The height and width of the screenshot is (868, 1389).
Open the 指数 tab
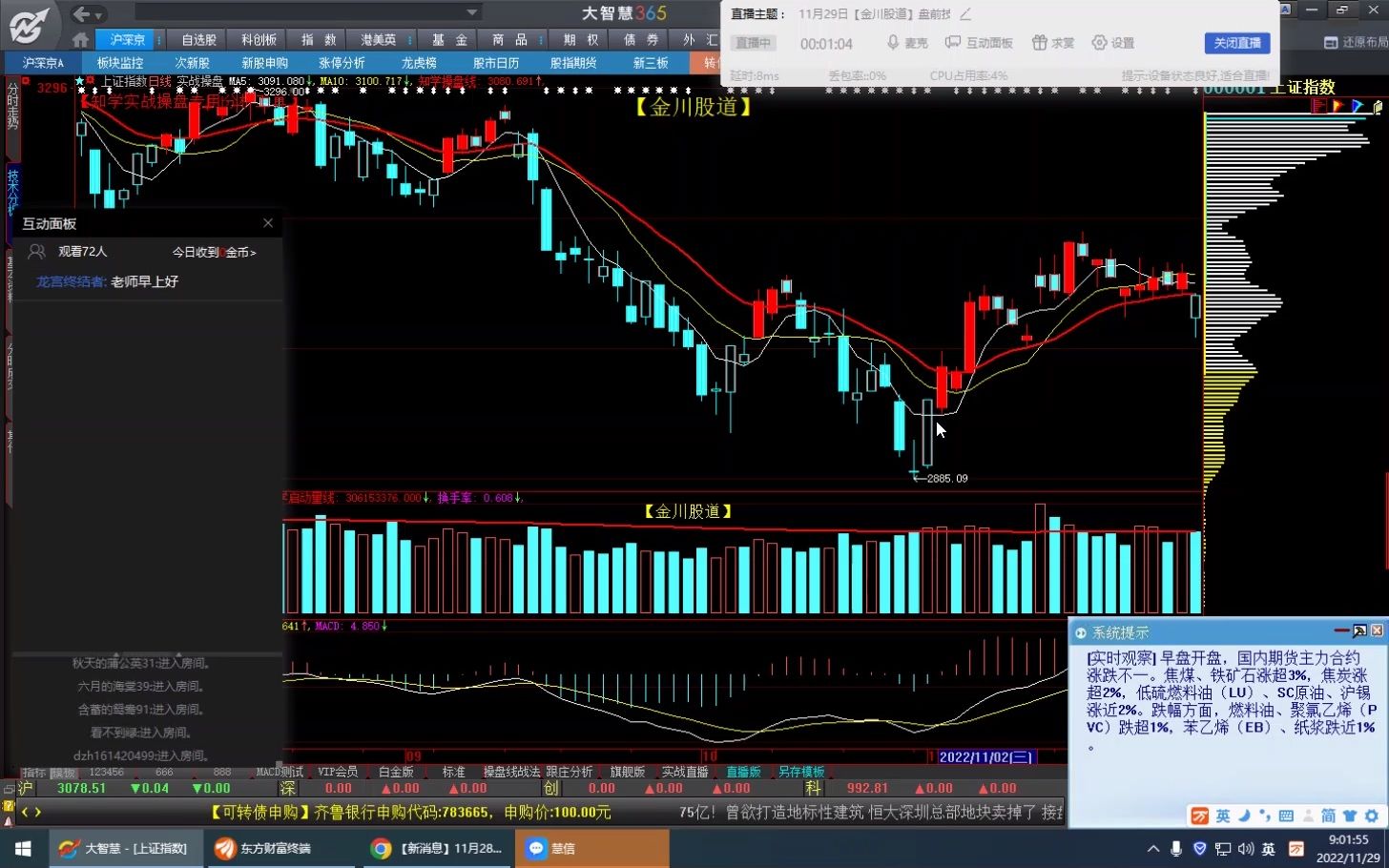[319, 40]
